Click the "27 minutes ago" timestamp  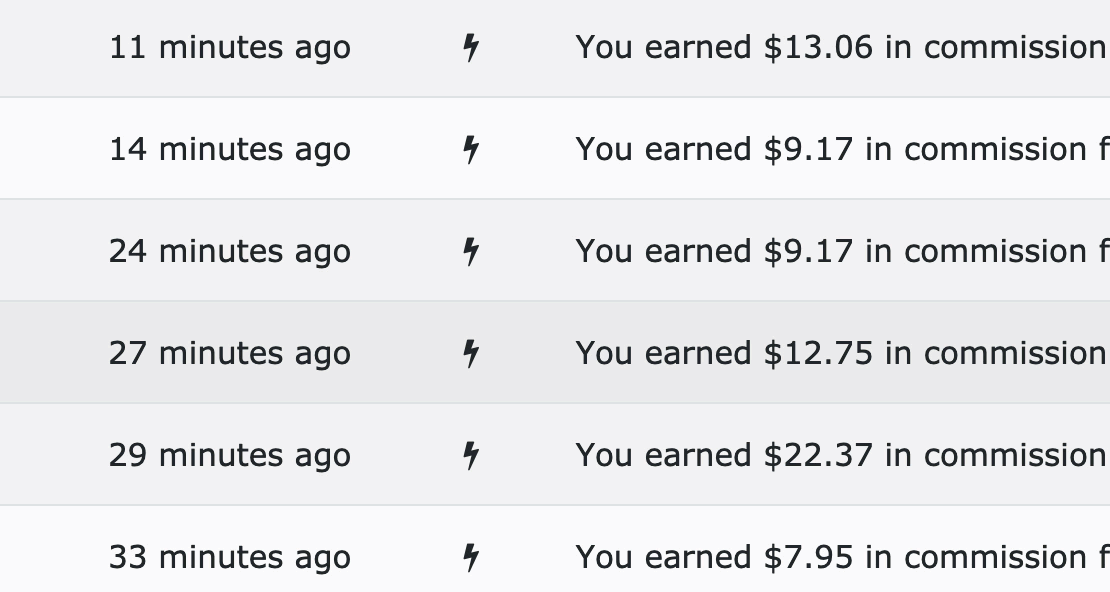[x=230, y=354]
